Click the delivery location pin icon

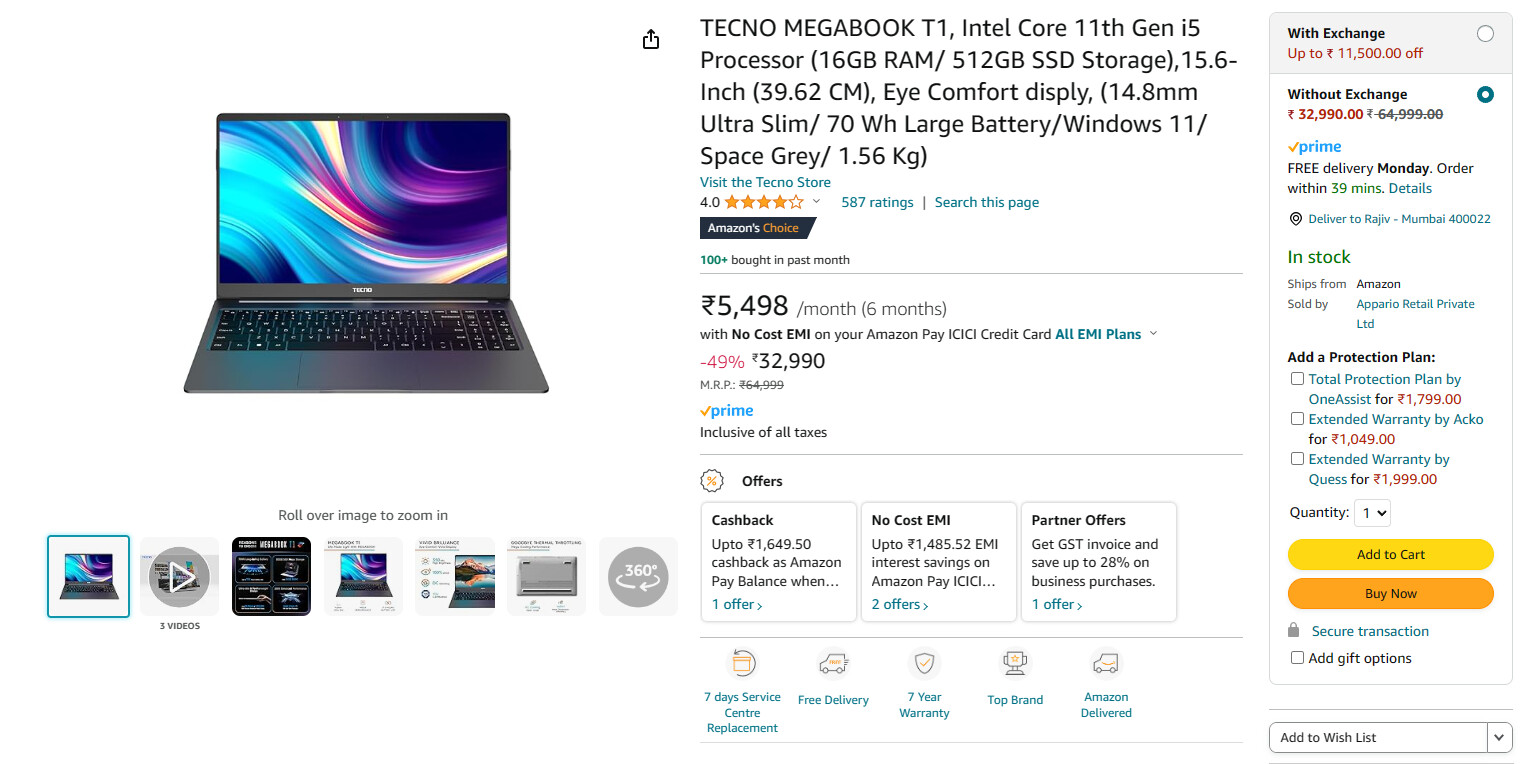click(x=1296, y=219)
